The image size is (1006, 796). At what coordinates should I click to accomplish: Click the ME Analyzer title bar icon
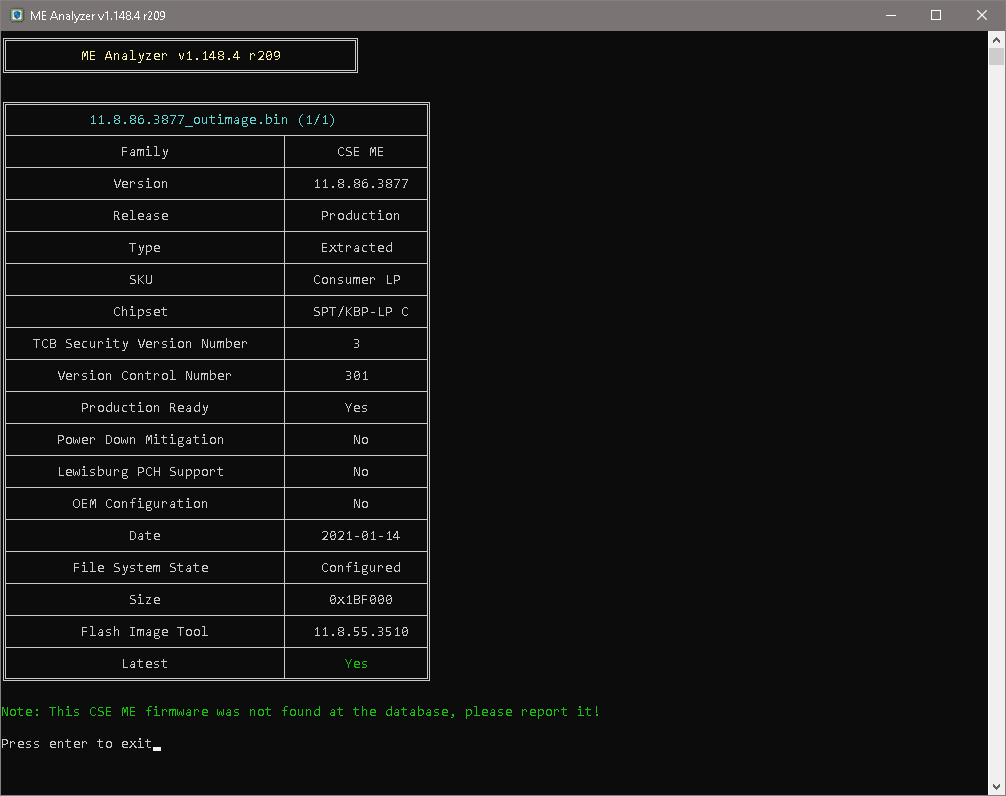tap(16, 15)
